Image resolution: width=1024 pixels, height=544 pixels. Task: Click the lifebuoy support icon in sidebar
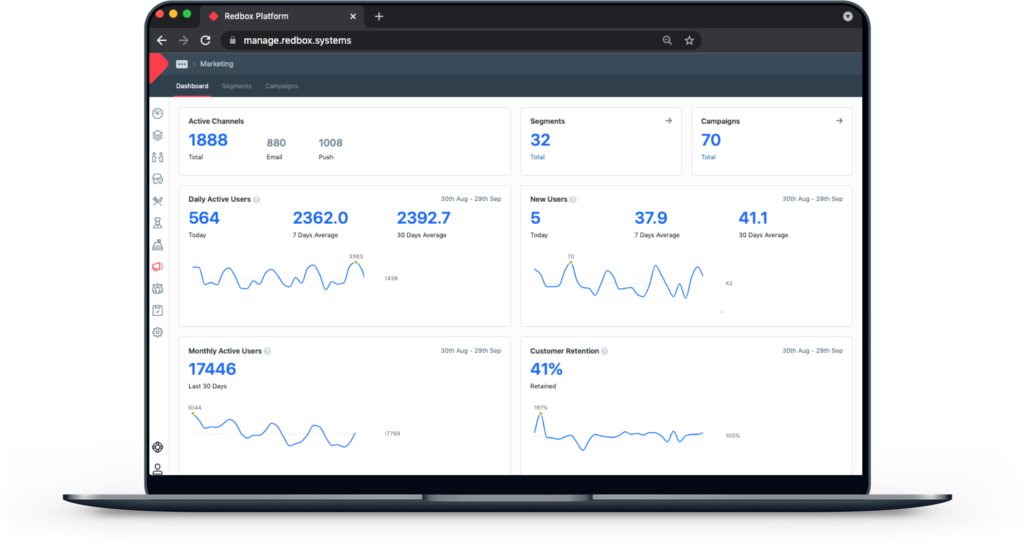157,447
